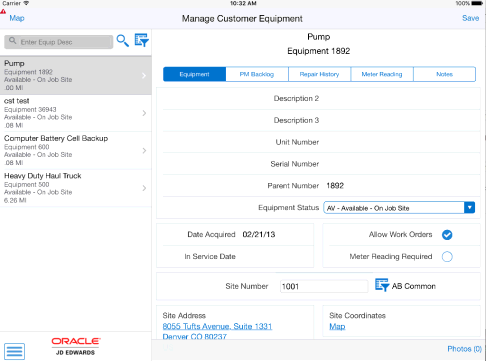Open the Site Coordinates Map link
The width and height of the screenshot is (486, 361).
(x=337, y=326)
